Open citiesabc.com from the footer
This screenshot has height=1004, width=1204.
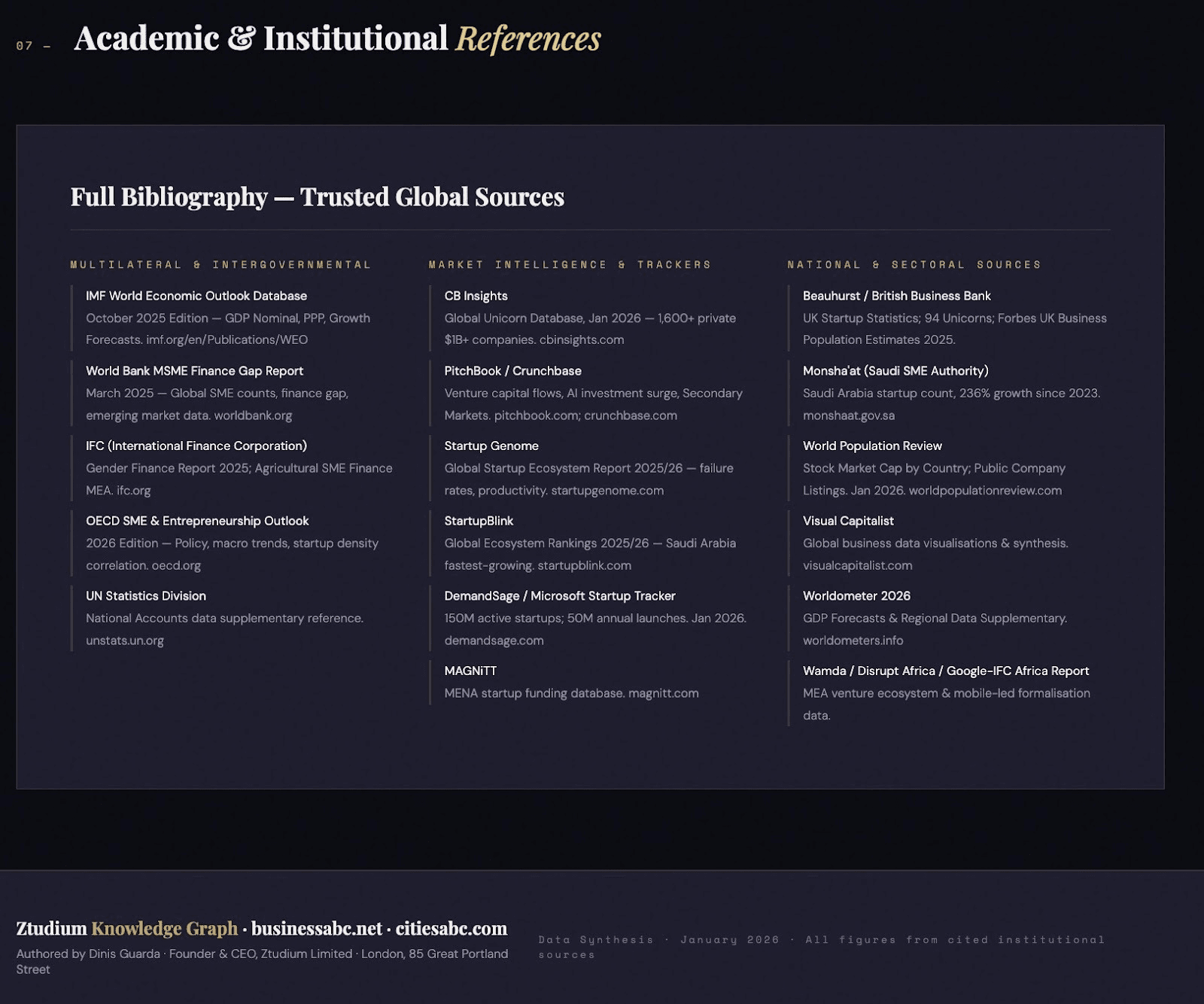coord(451,929)
